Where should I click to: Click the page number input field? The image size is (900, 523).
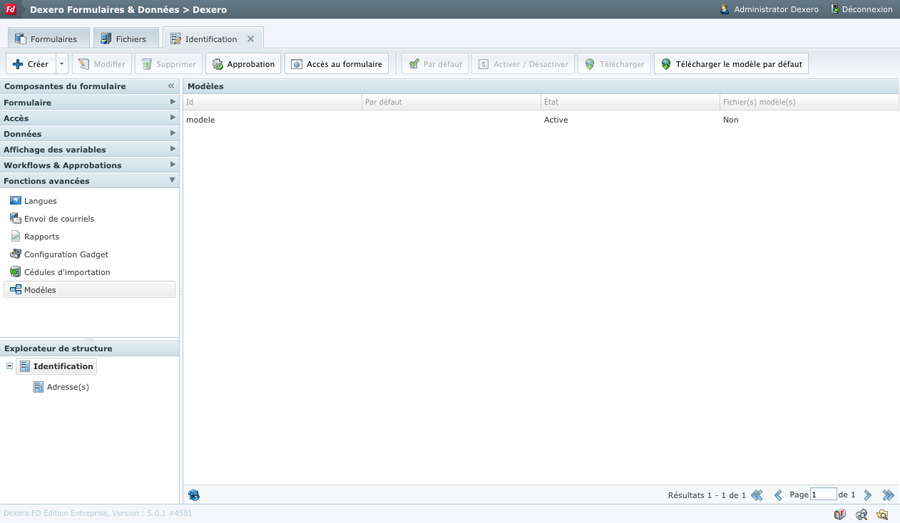click(823, 495)
